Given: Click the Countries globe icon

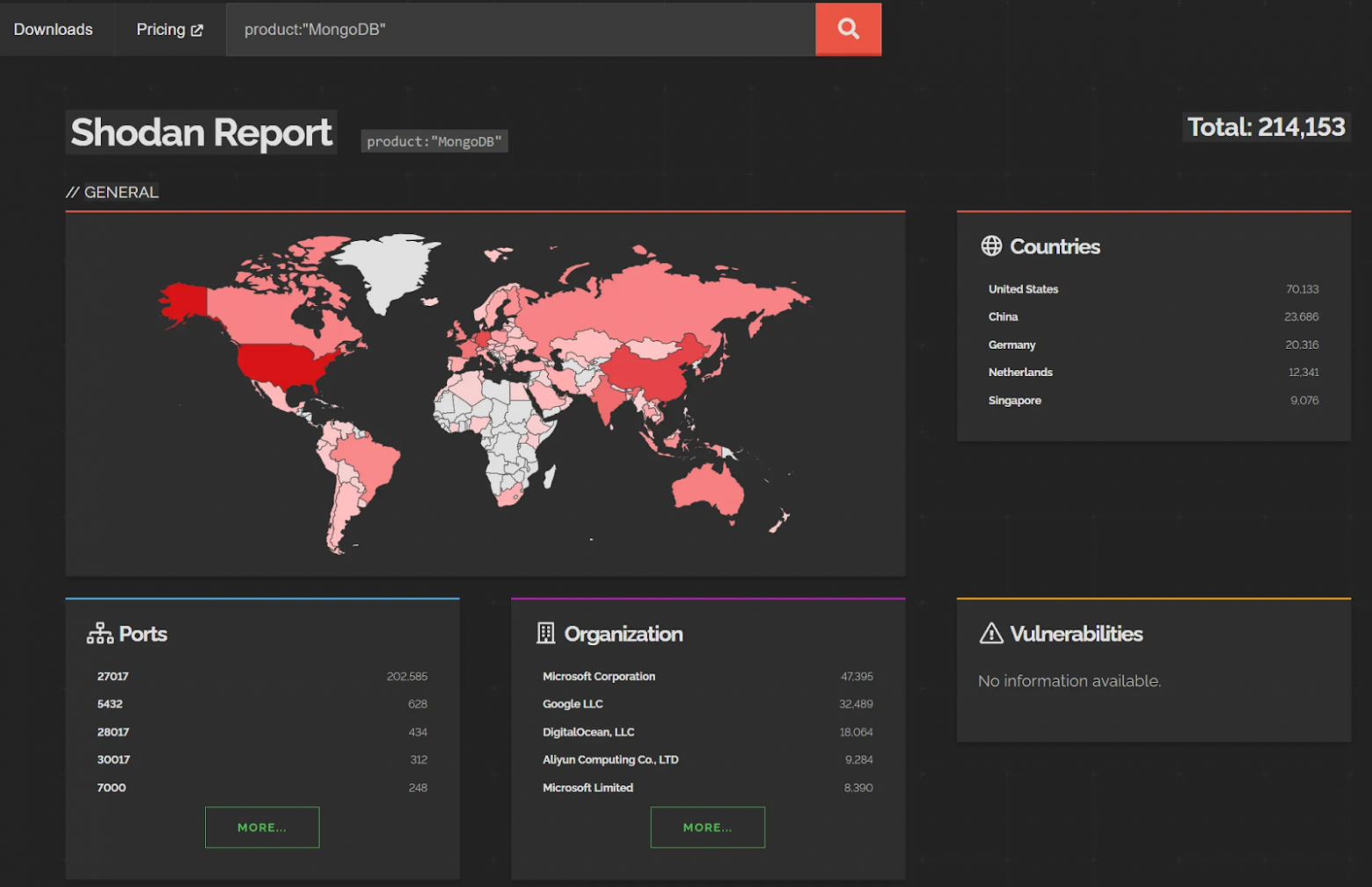Looking at the screenshot, I should pos(991,246).
